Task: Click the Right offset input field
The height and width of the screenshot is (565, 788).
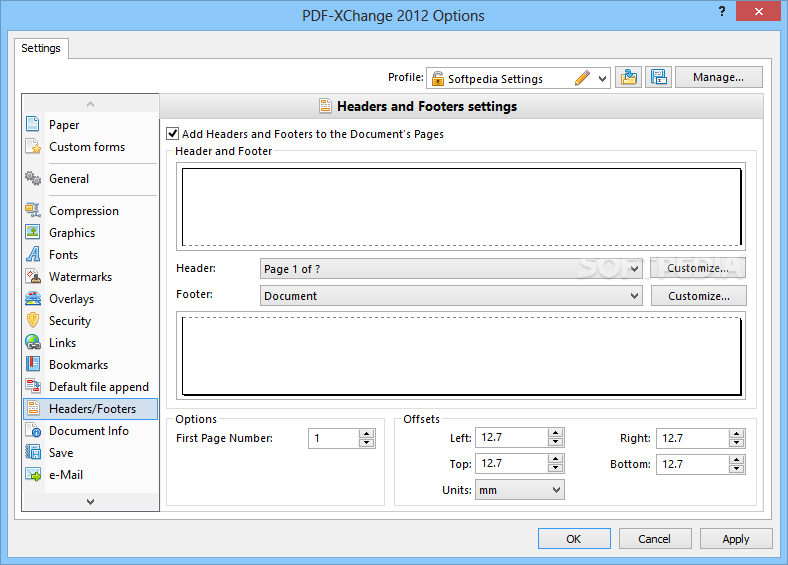Action: click(693, 438)
